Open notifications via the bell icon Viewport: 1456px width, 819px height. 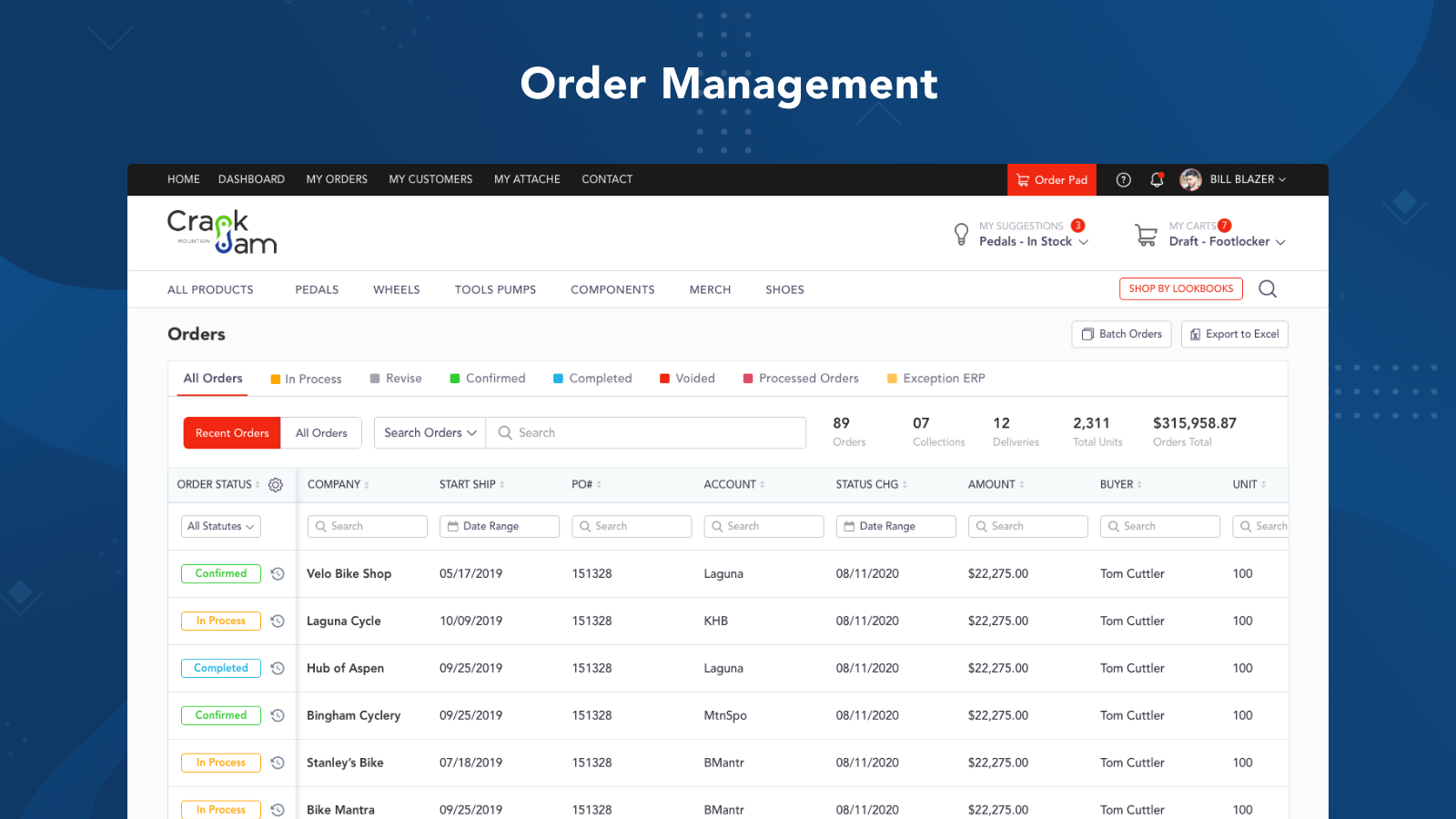click(x=1157, y=179)
